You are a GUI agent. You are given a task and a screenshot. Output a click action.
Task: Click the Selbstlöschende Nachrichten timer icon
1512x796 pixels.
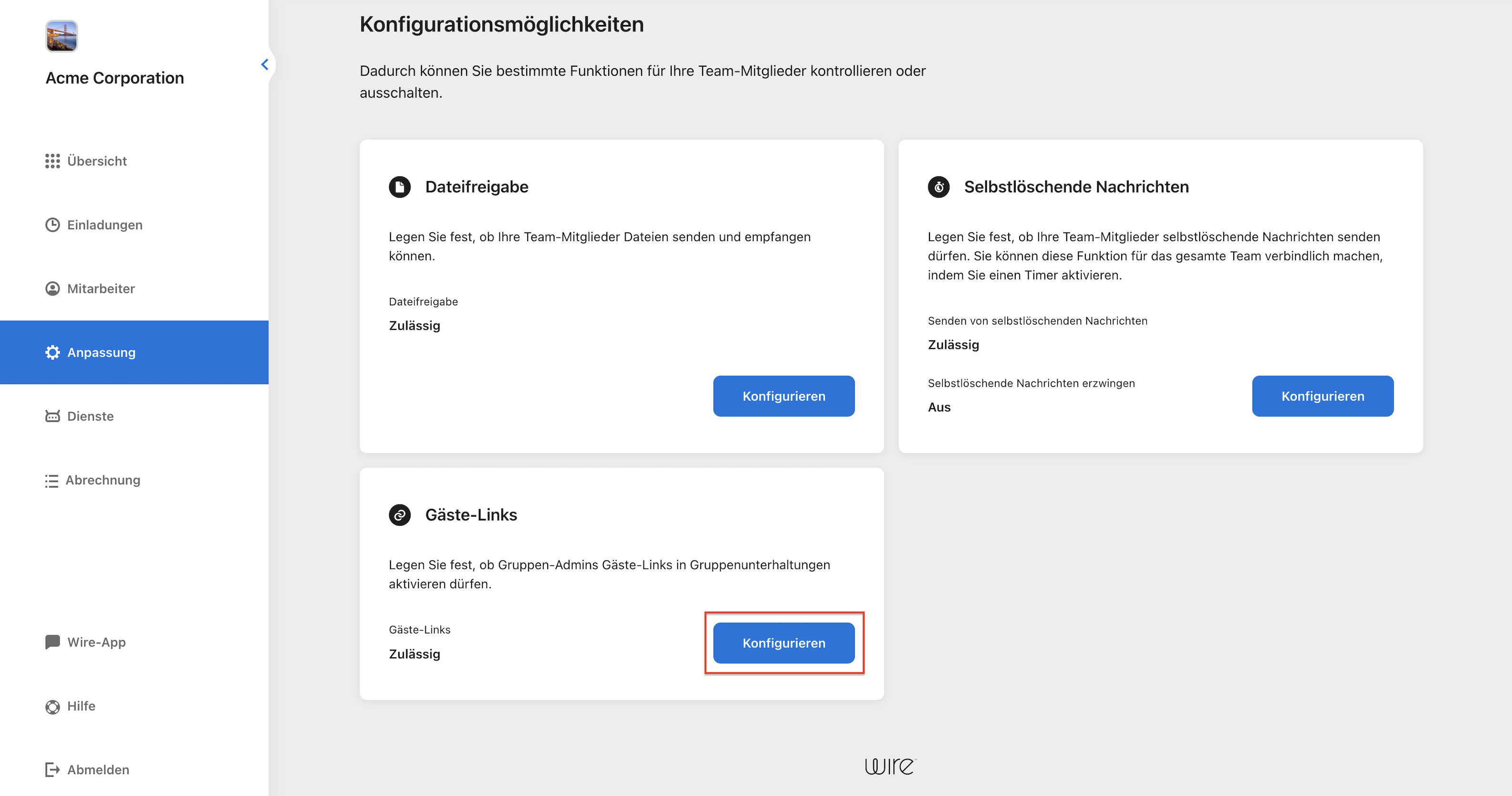click(x=939, y=187)
